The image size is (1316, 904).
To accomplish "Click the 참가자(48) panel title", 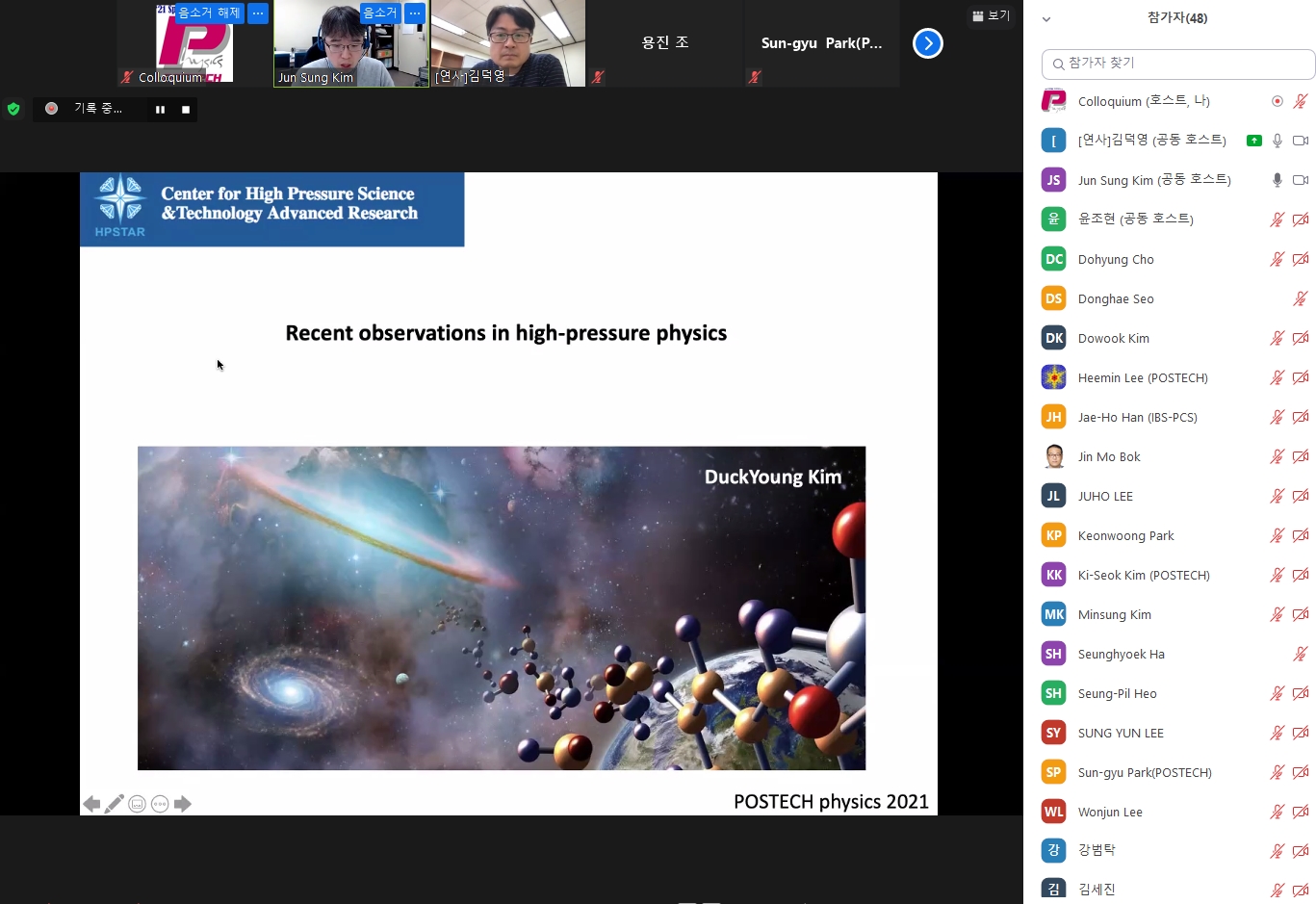I will 1177,18.
